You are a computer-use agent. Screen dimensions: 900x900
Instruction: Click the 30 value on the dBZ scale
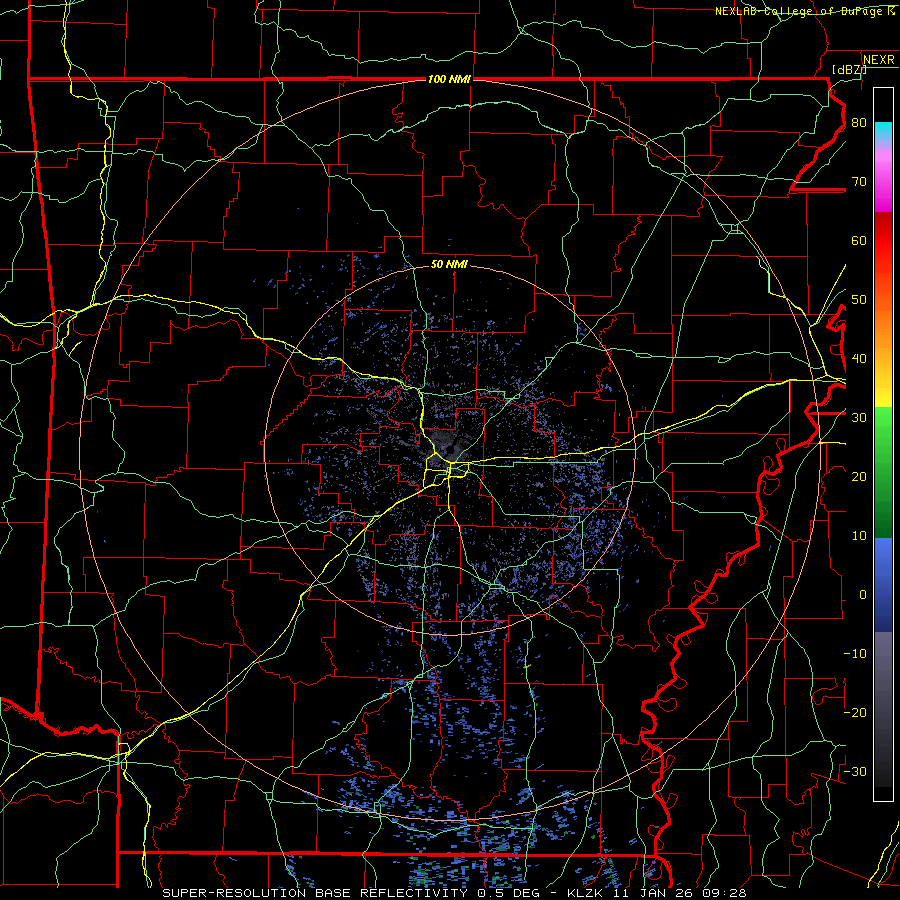[859, 418]
